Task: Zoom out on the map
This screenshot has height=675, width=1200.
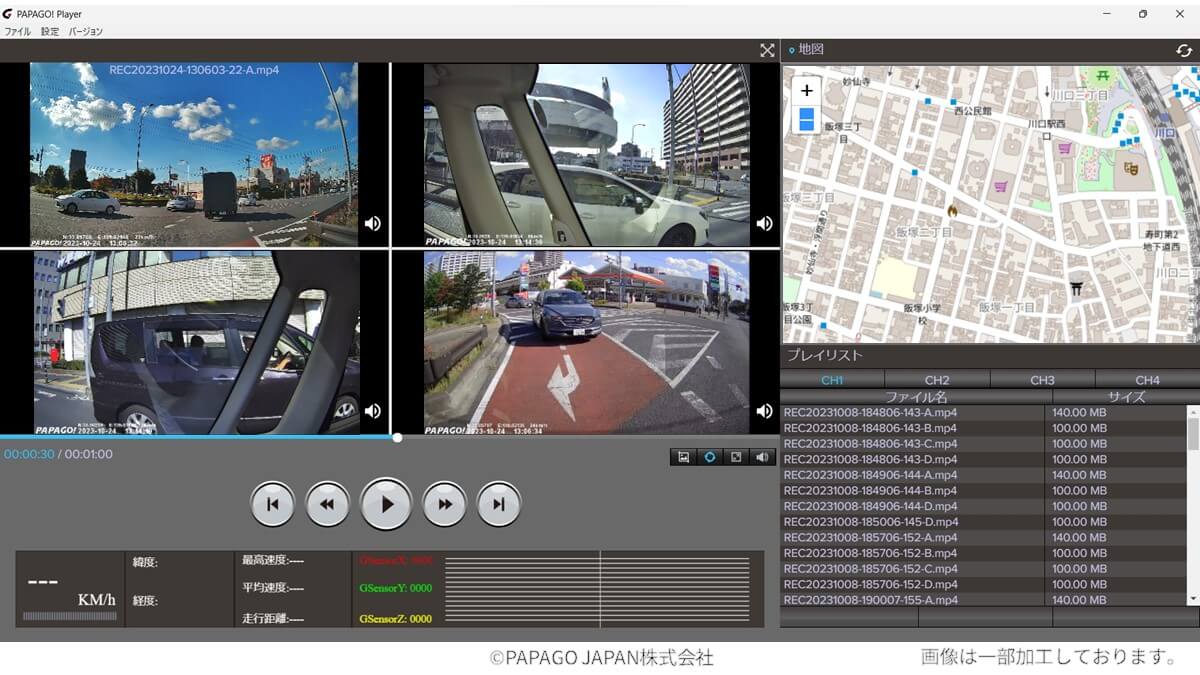Action: point(807,119)
